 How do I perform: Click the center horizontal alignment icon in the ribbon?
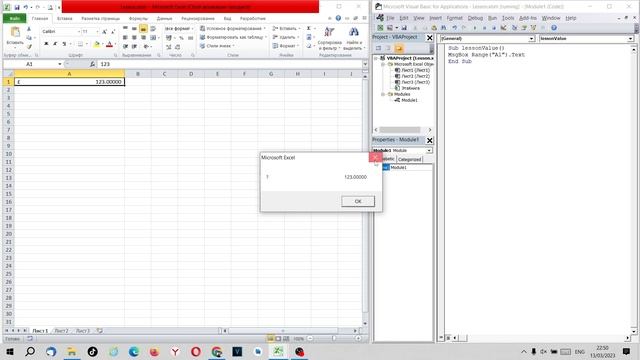pyautogui.click(x=134, y=38)
